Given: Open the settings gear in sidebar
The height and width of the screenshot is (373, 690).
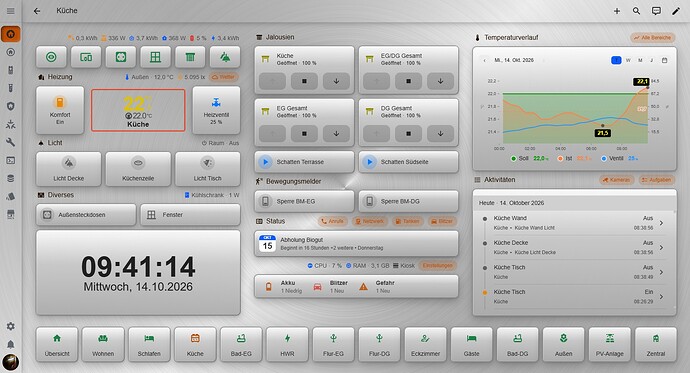Looking at the screenshot, I should tap(11, 326).
